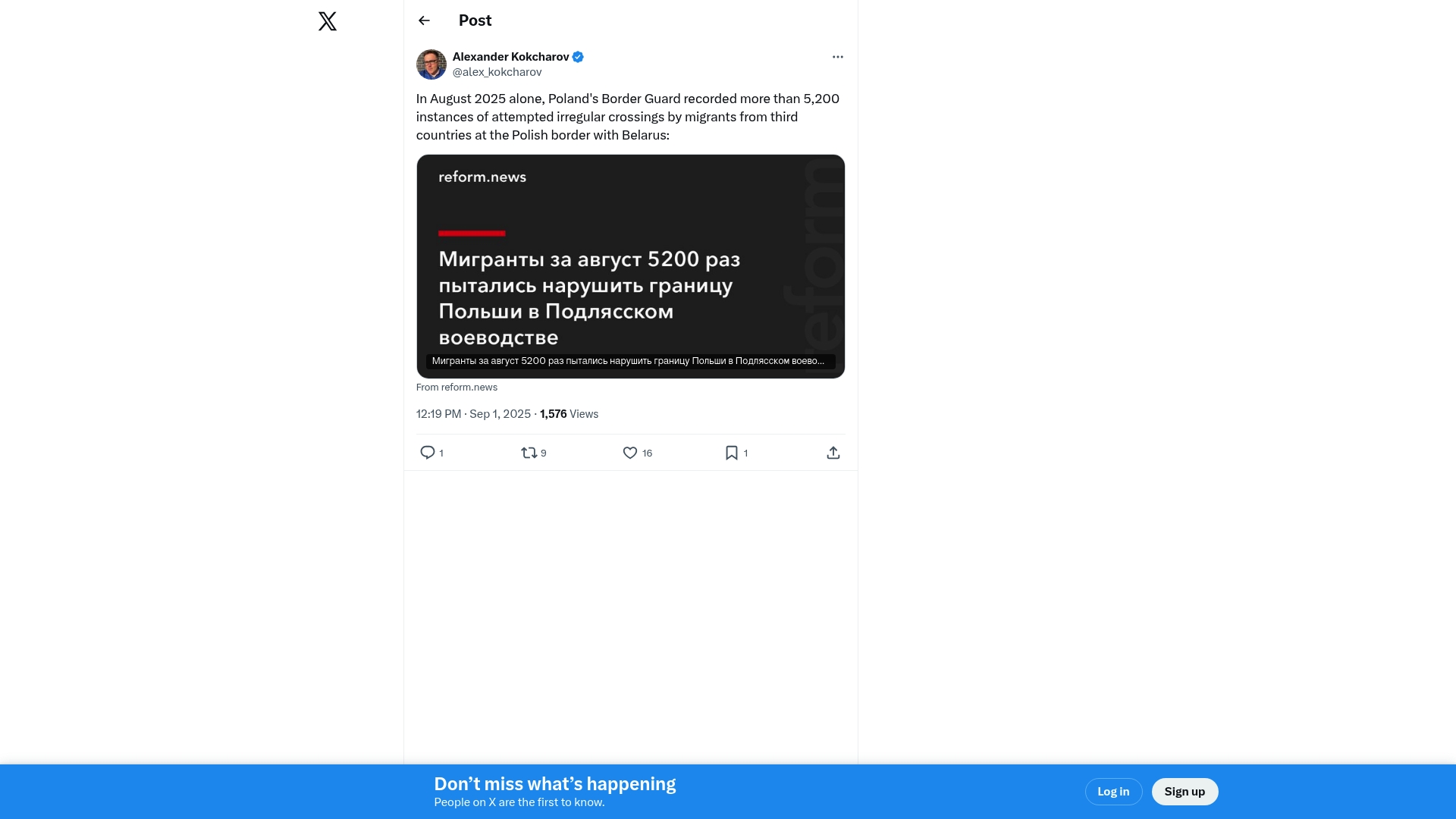1456x819 pixels.
Task: Click the X logo icon
Action: (x=328, y=21)
